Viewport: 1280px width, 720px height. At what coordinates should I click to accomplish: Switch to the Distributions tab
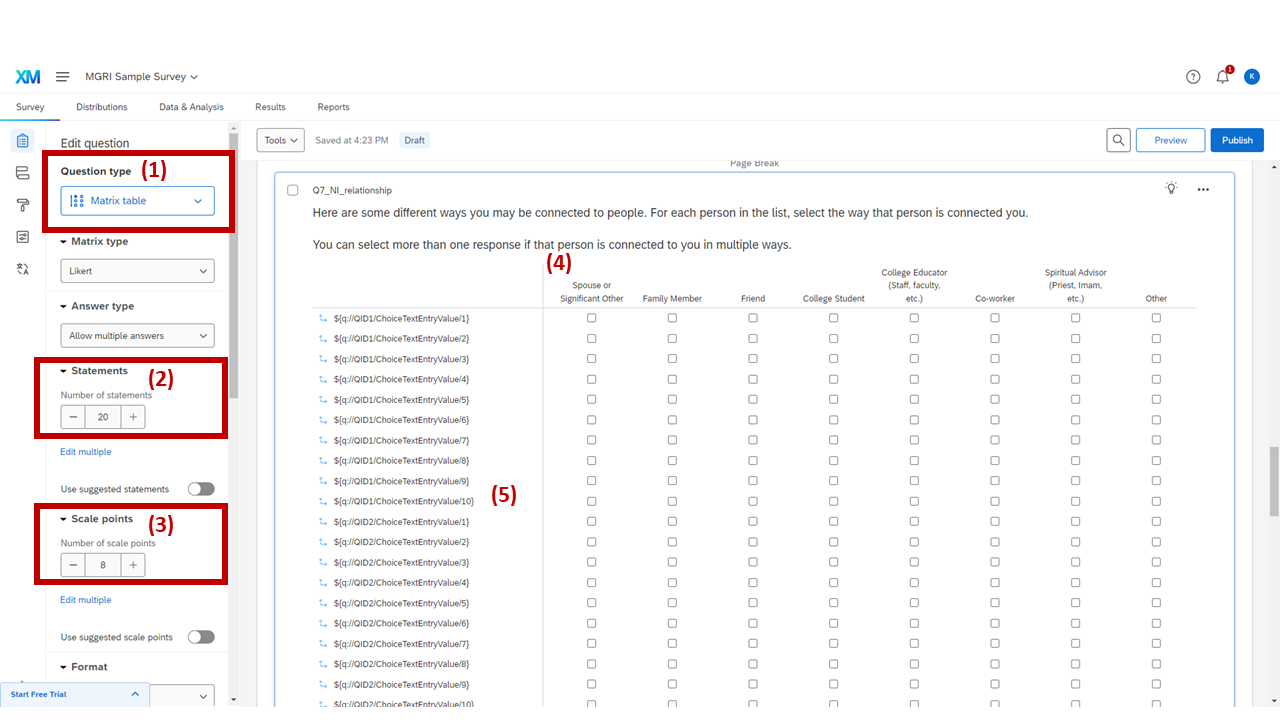coord(101,107)
